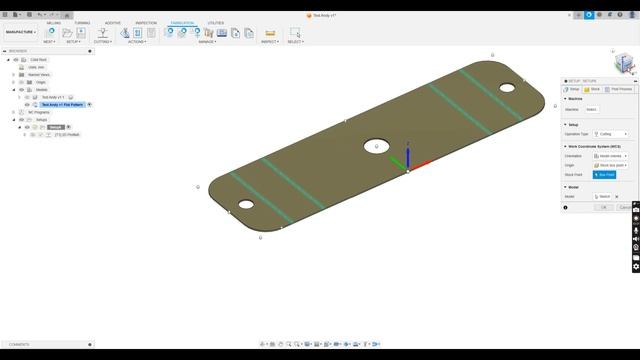This screenshot has height=360, width=640.
Task: Click the measure ruler icon under Inspect
Action: [270, 33]
